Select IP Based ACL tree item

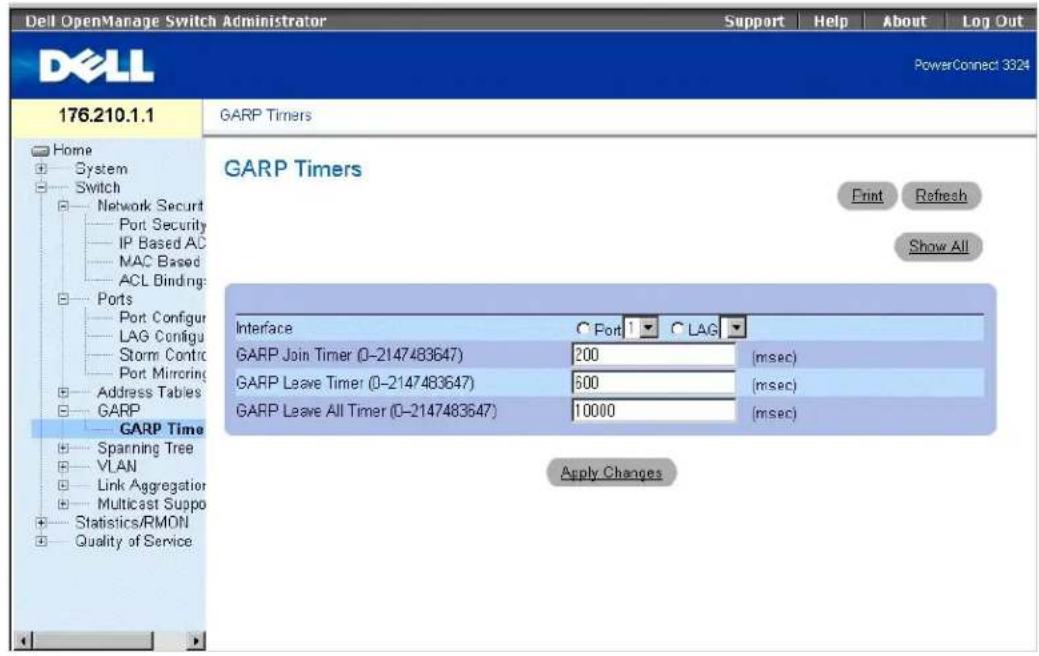coord(162,243)
